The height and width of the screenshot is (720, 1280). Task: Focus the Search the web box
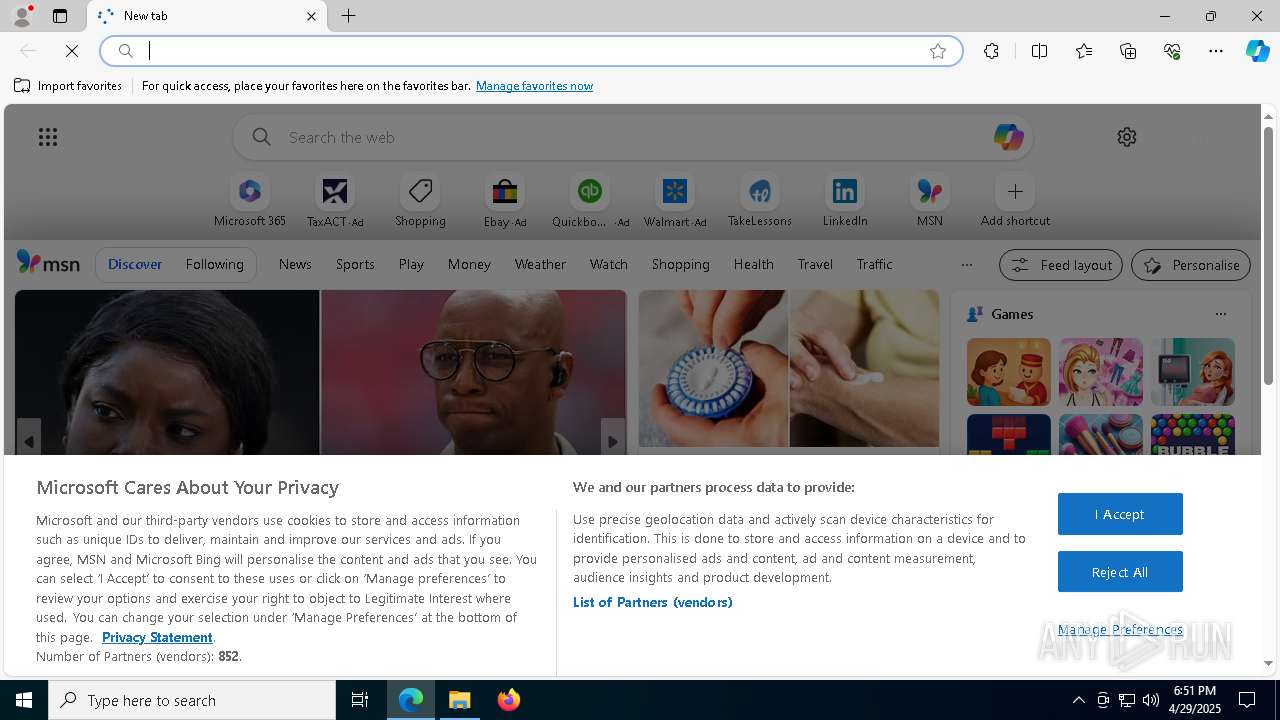point(633,137)
